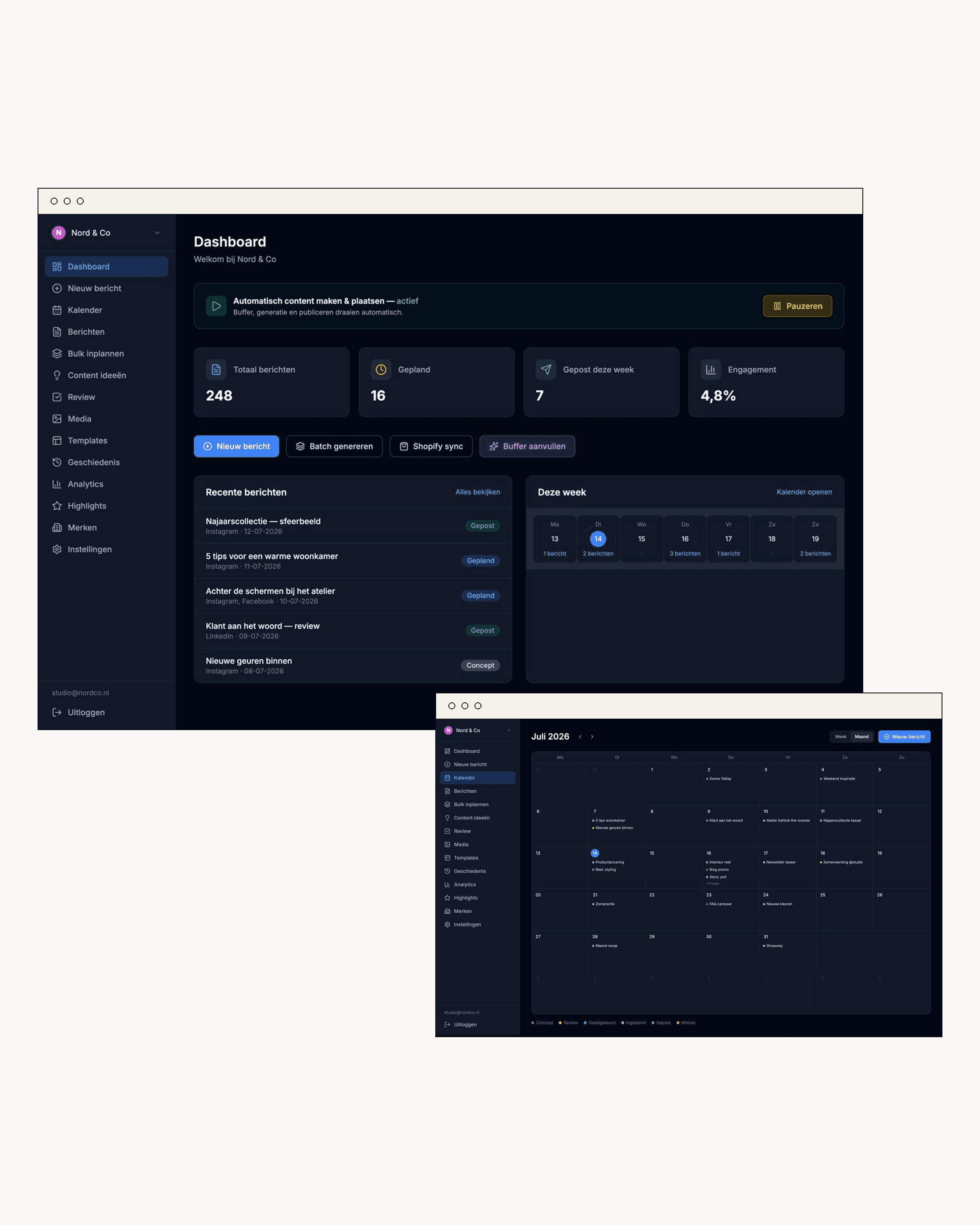Click the Geschiedenis history icon

[57, 463]
